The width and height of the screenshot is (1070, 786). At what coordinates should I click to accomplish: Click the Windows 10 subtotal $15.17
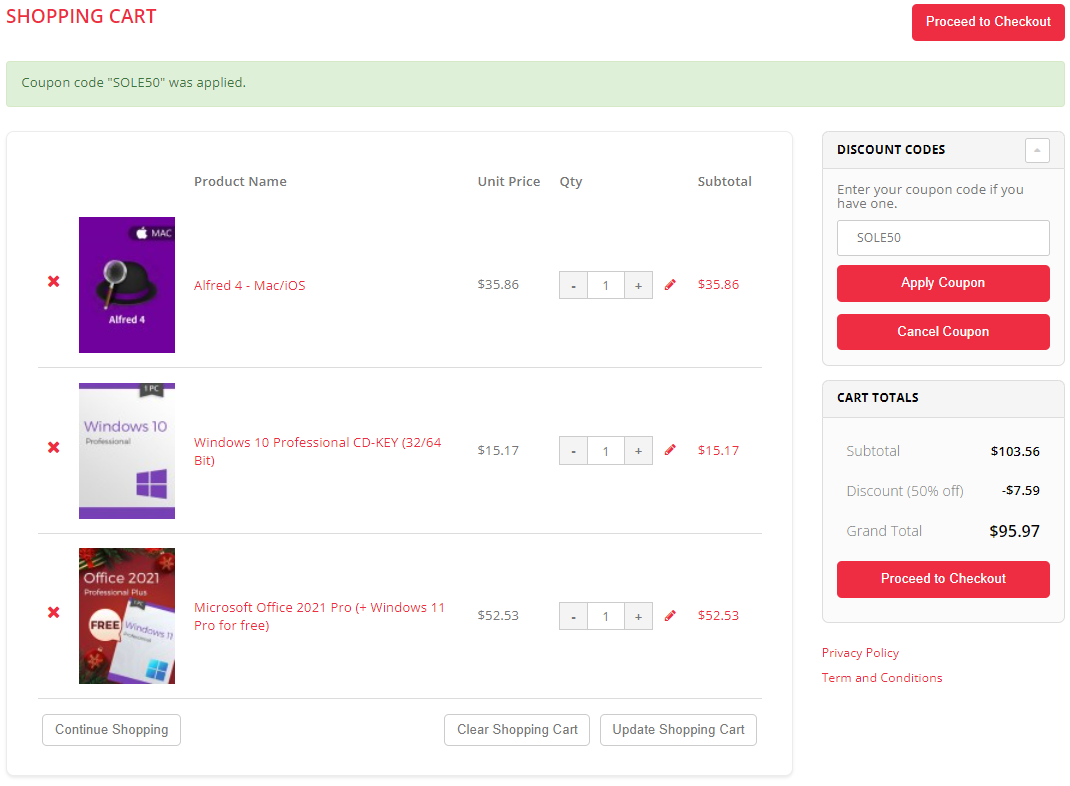718,450
